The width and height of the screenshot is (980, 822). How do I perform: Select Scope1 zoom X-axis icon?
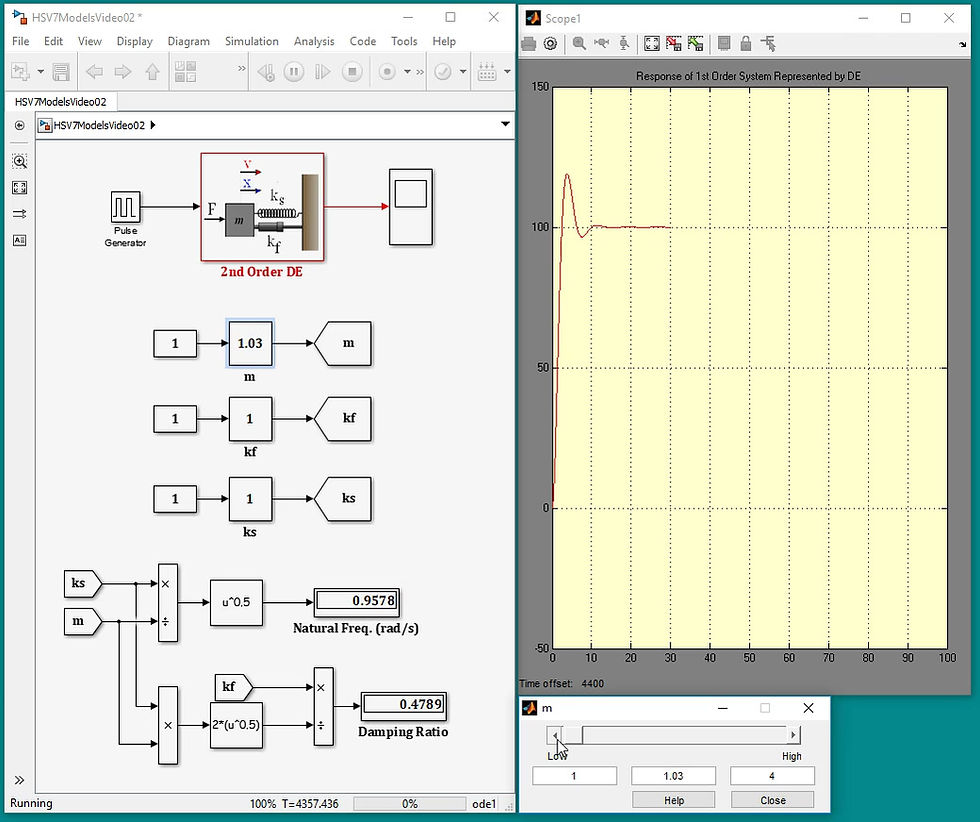[x=601, y=44]
